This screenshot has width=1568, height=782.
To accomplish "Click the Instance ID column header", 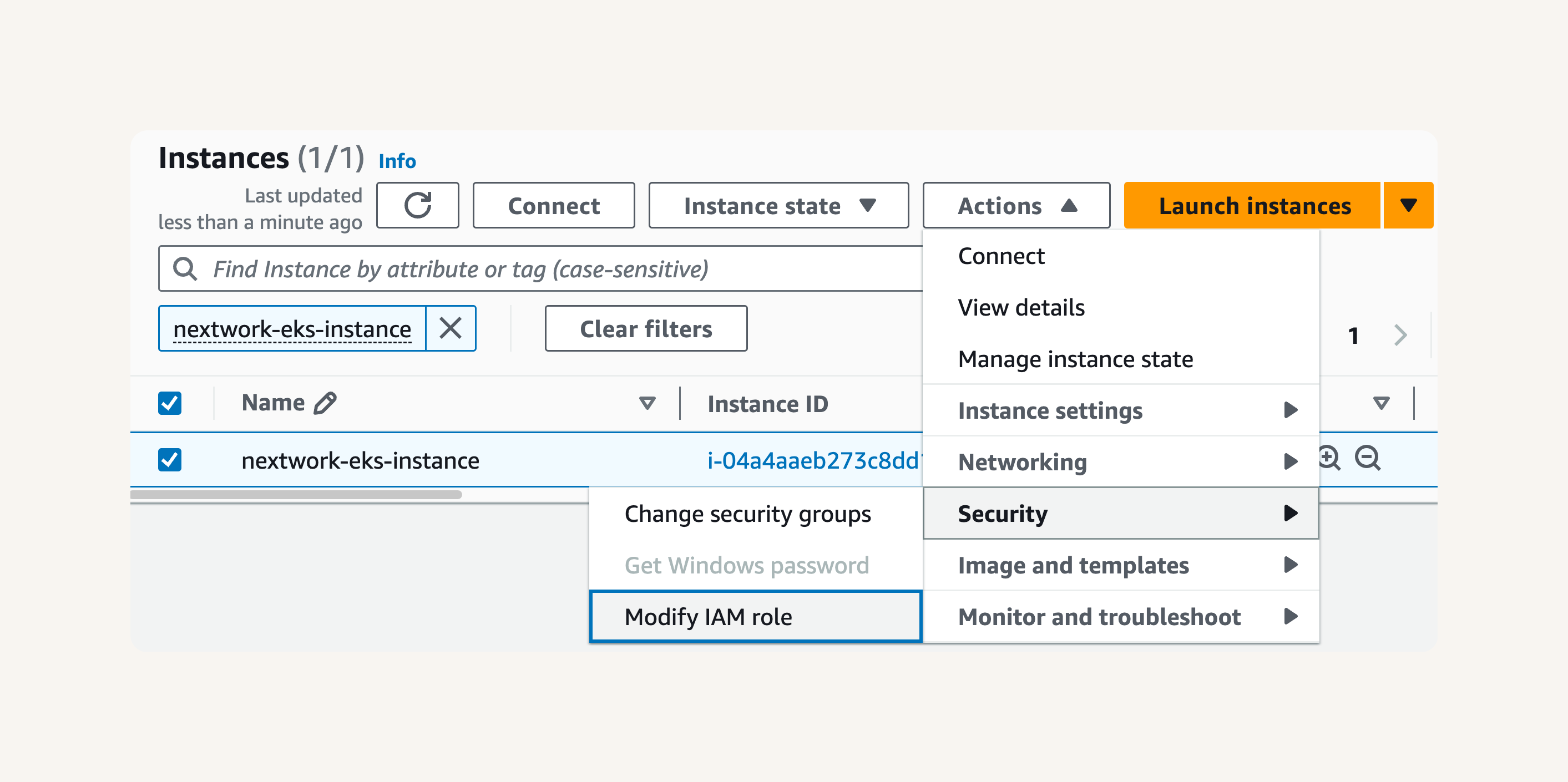I will tap(767, 403).
